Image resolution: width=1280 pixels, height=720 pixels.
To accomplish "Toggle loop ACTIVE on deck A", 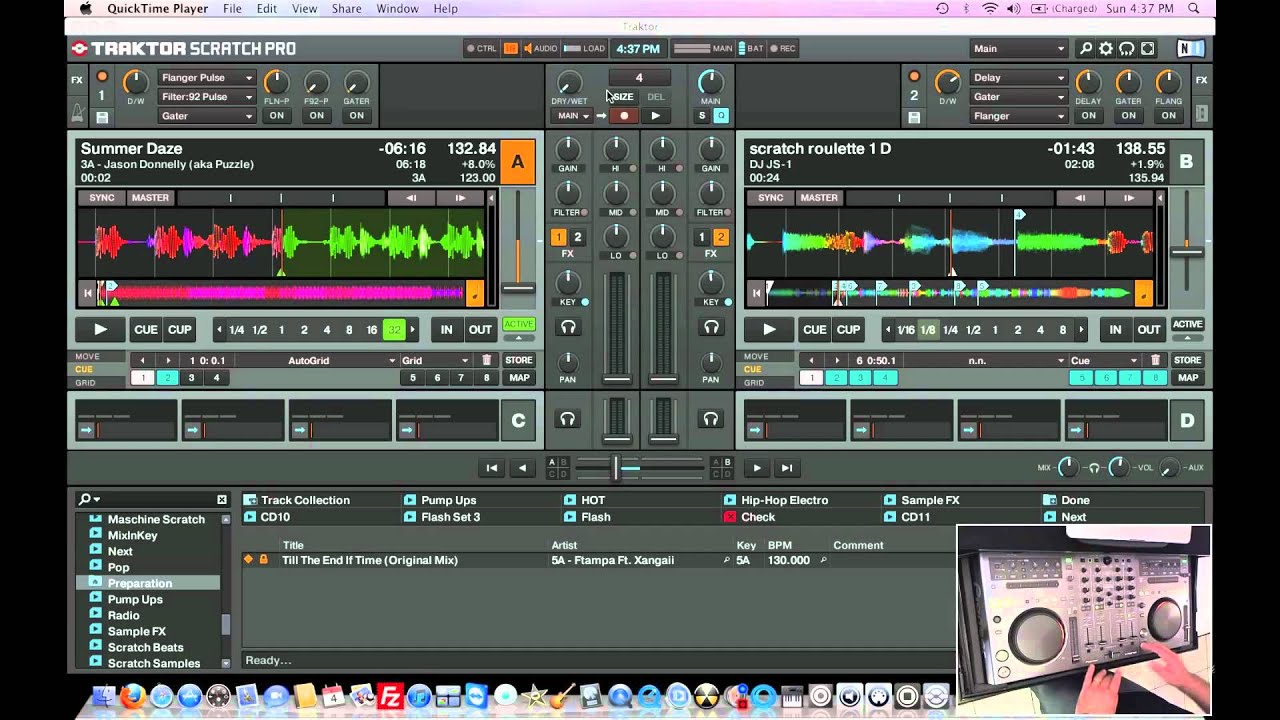I will pos(518,324).
